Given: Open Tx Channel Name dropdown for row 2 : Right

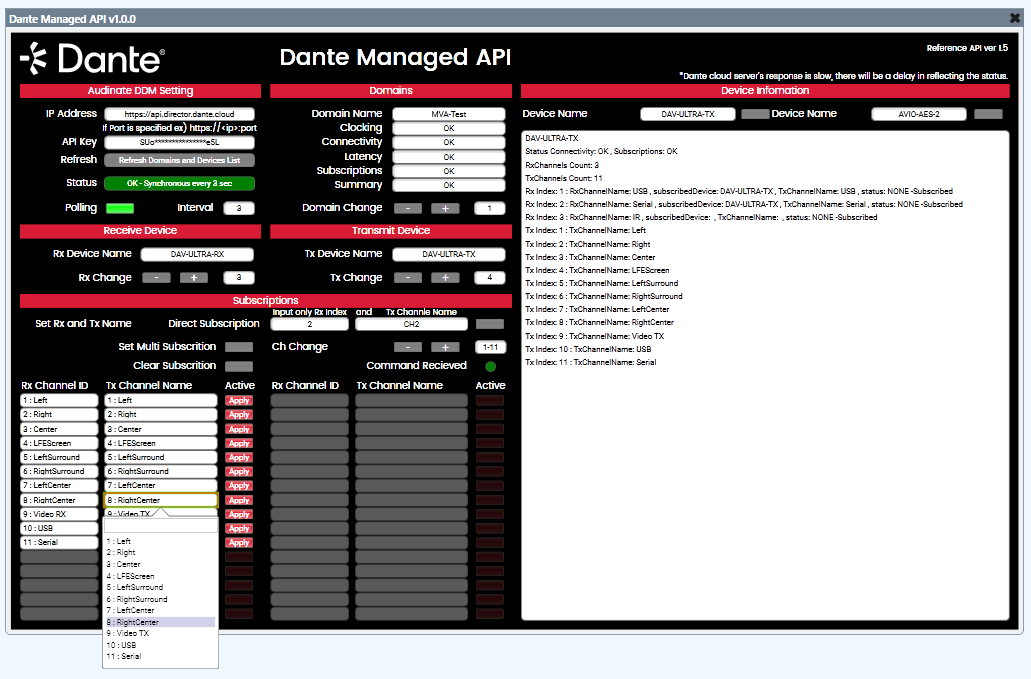Looking at the screenshot, I should point(161,415).
